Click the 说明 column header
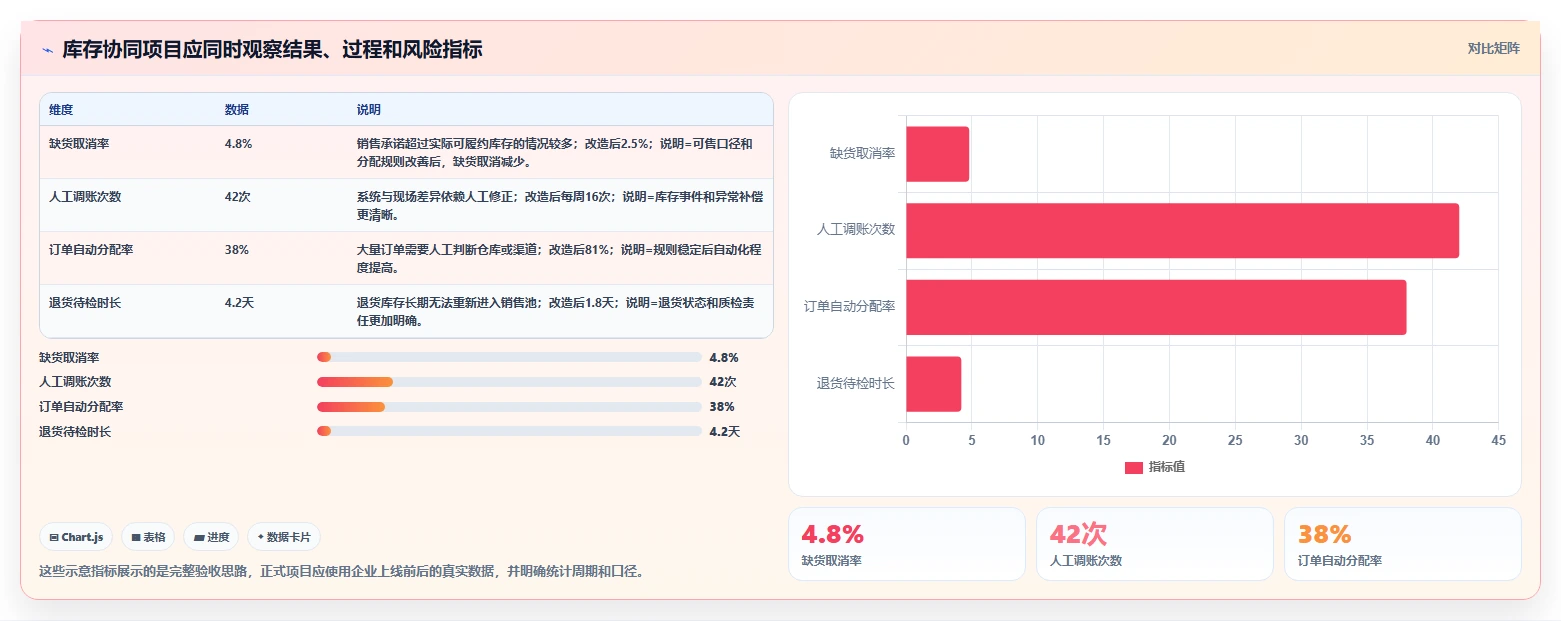The height and width of the screenshot is (621, 1561). 369,110
